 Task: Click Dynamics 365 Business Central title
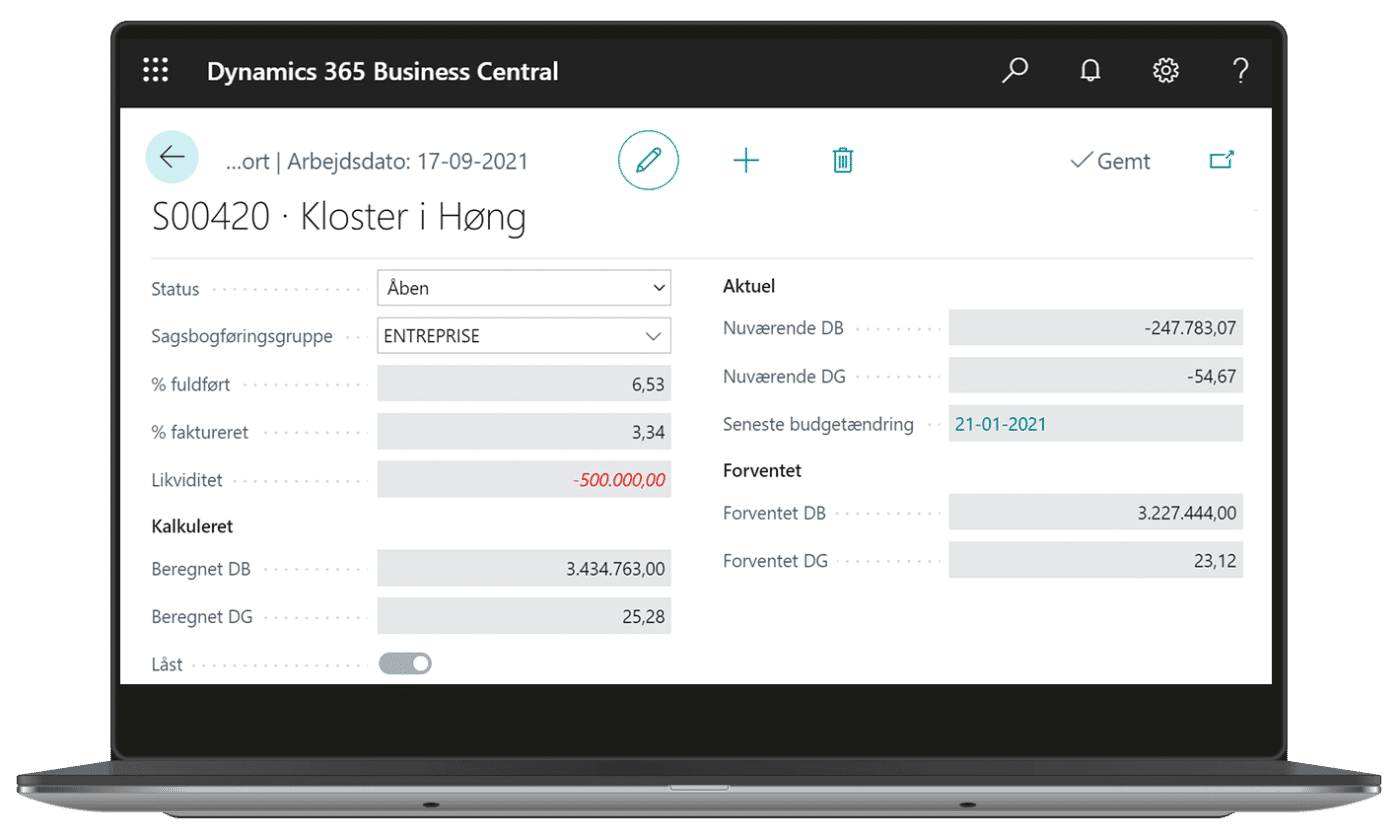[382, 72]
